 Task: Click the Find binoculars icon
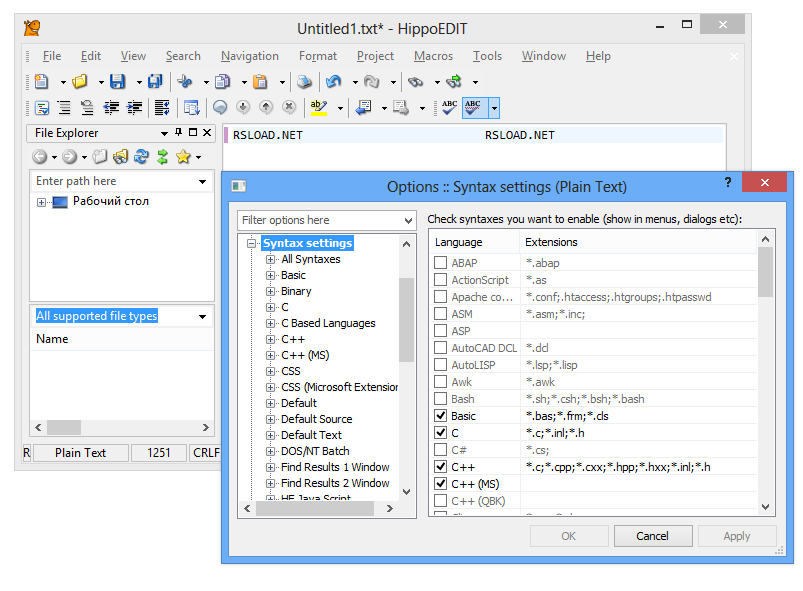point(416,82)
